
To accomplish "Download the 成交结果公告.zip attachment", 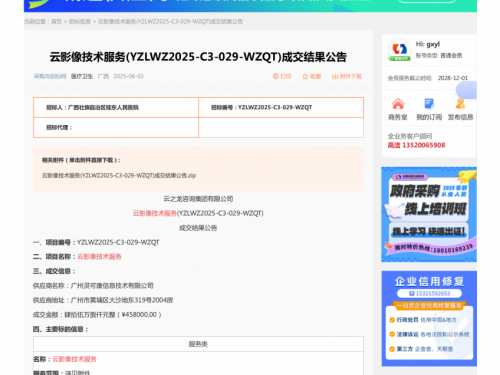I will click(119, 175).
